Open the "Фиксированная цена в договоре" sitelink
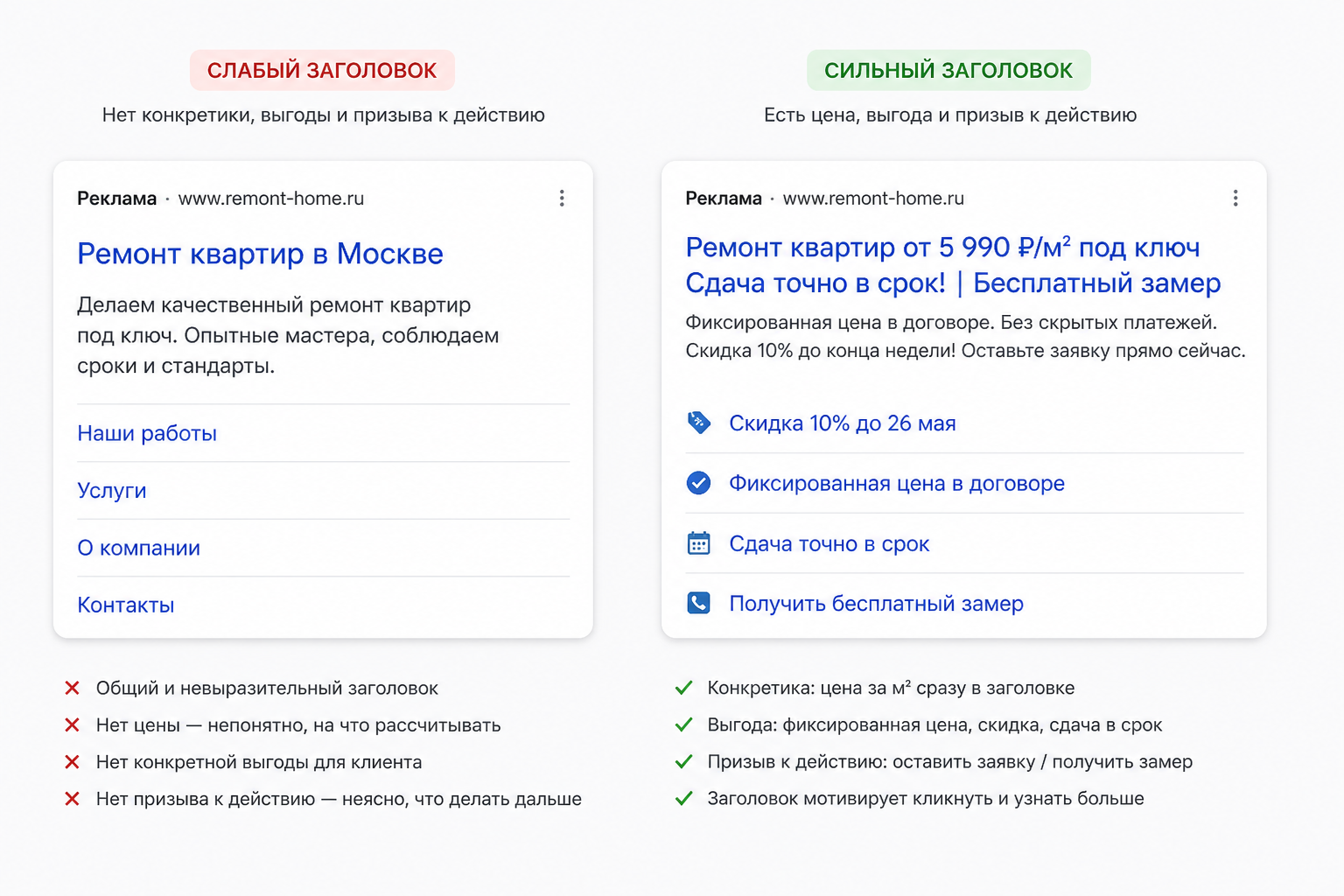Image resolution: width=1344 pixels, height=896 pixels. [x=897, y=483]
